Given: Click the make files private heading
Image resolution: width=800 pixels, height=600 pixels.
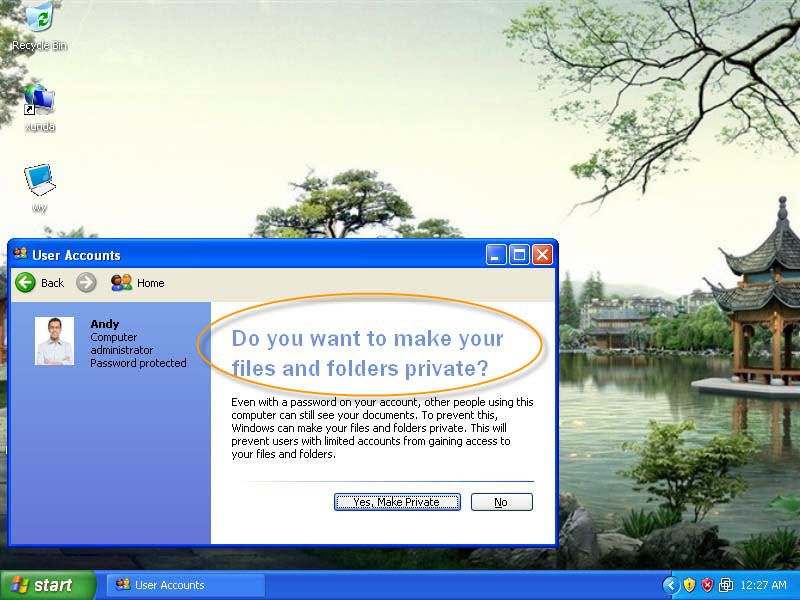Looking at the screenshot, I should (367, 353).
